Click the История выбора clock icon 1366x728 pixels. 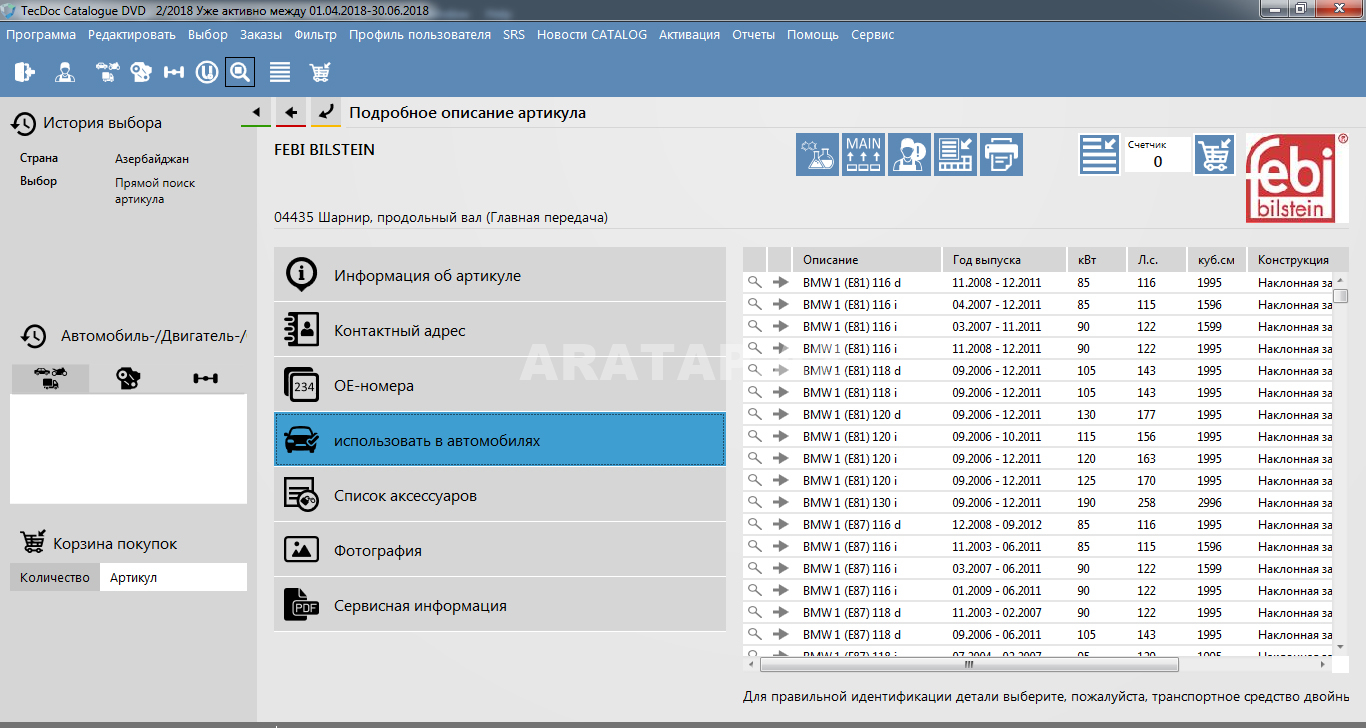click(x=23, y=123)
